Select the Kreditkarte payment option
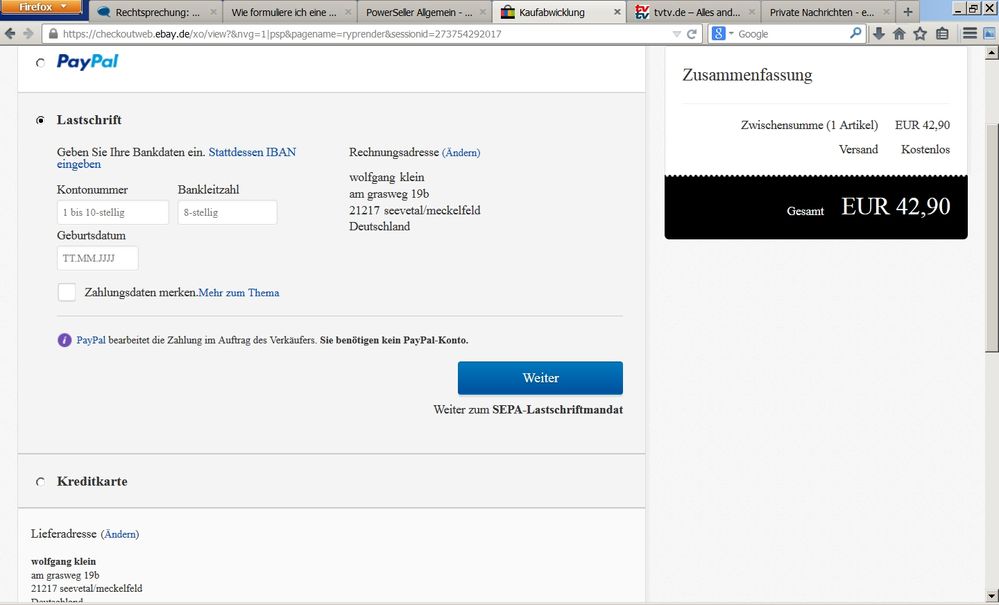Image resolution: width=999 pixels, height=605 pixels. coord(40,482)
